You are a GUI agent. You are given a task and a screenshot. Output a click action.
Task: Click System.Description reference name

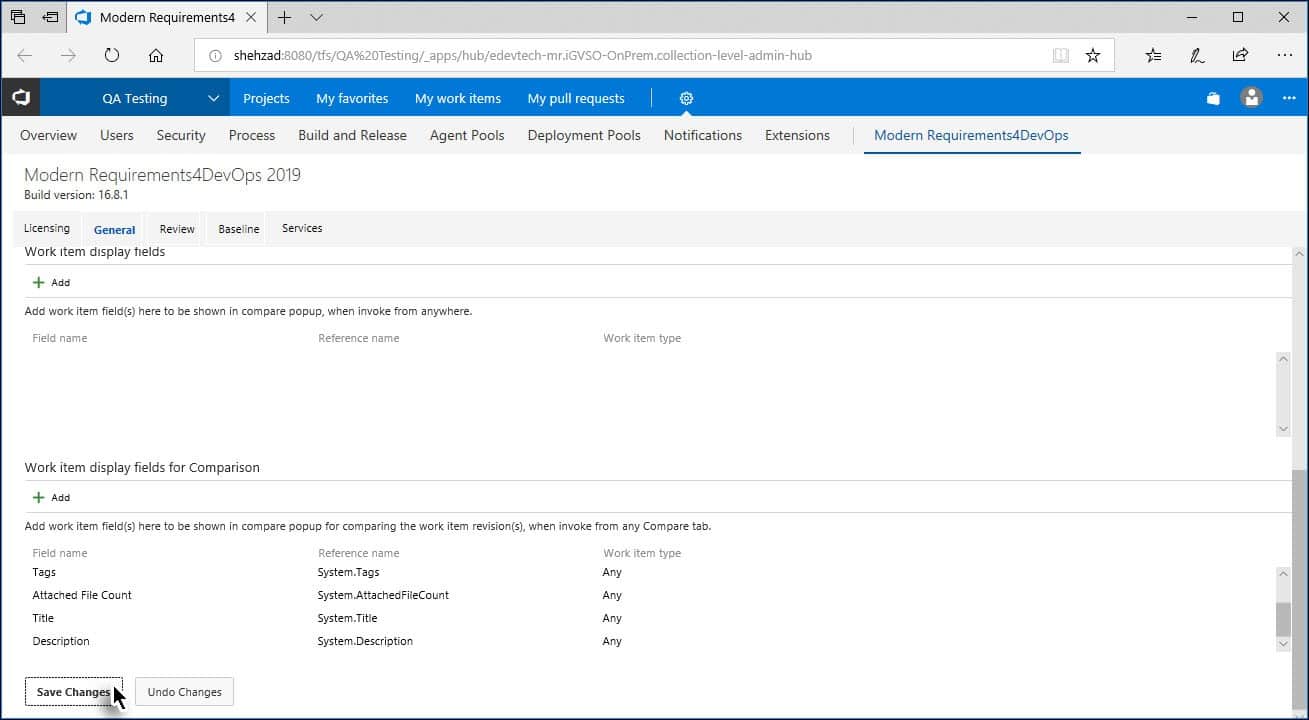(365, 641)
